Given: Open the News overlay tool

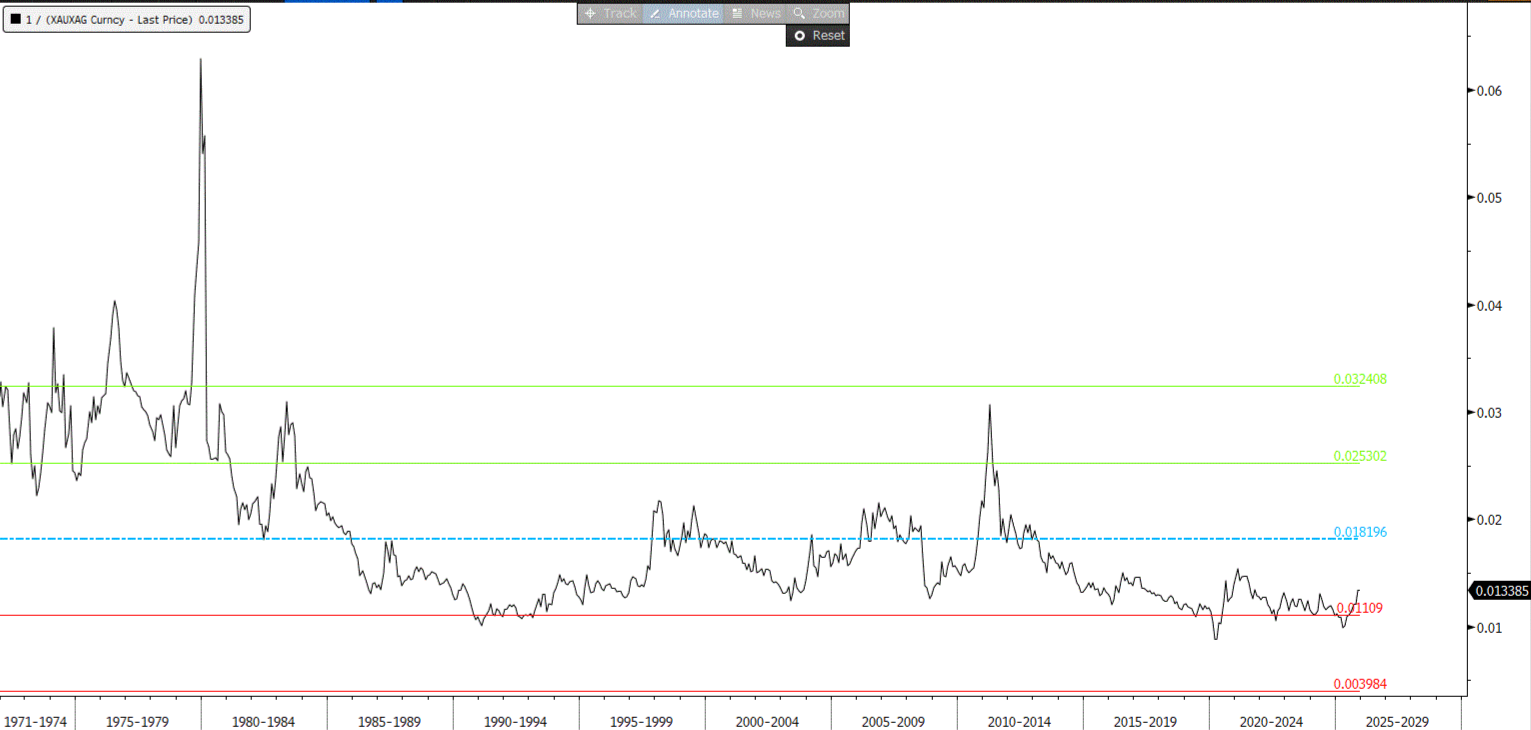Looking at the screenshot, I should click(756, 13).
